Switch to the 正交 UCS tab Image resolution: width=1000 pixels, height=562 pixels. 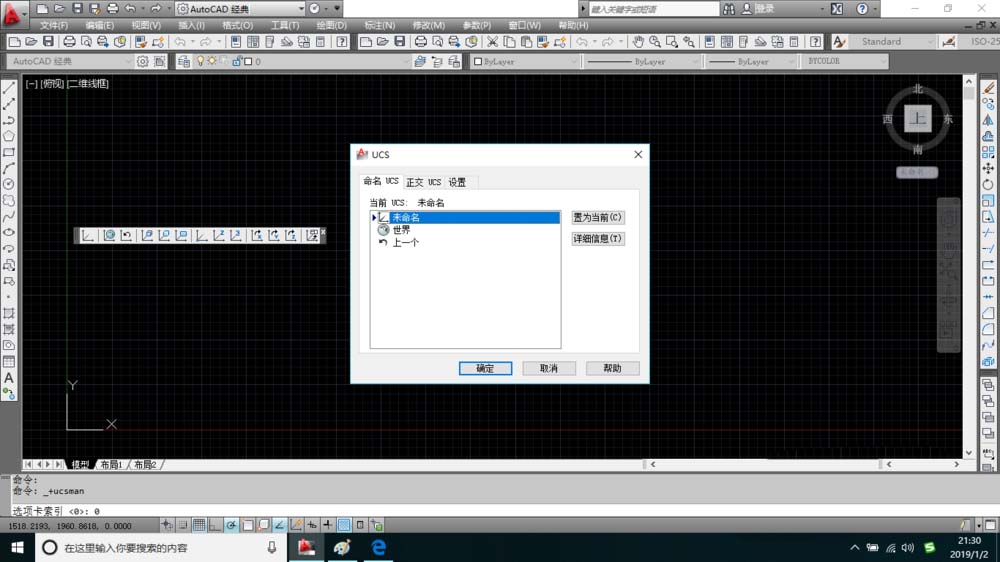pos(423,182)
